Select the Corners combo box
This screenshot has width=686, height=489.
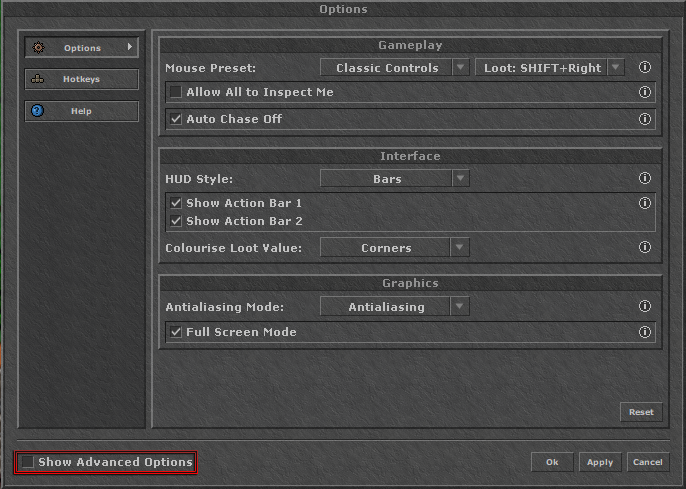tap(395, 248)
